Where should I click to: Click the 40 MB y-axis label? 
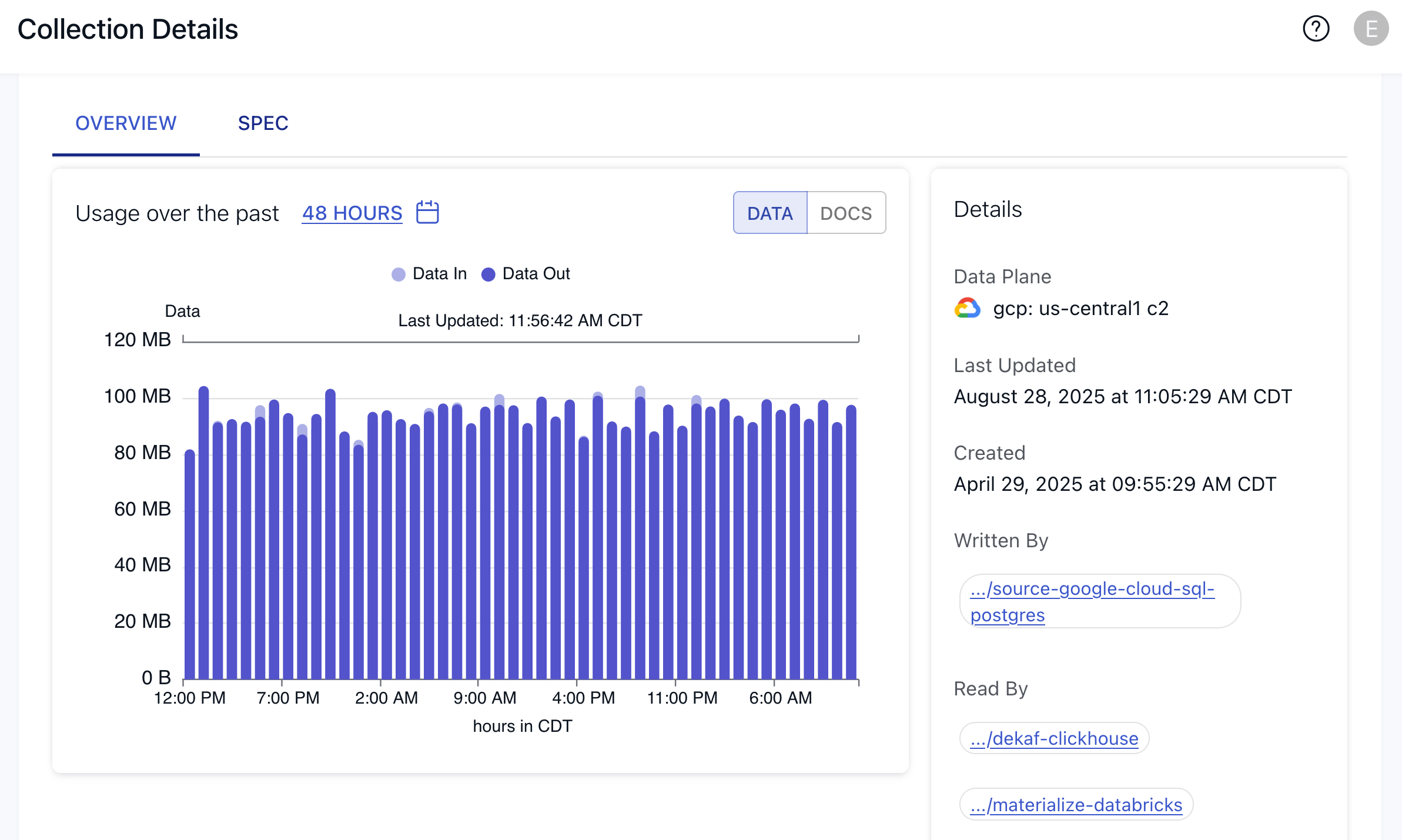tap(142, 565)
